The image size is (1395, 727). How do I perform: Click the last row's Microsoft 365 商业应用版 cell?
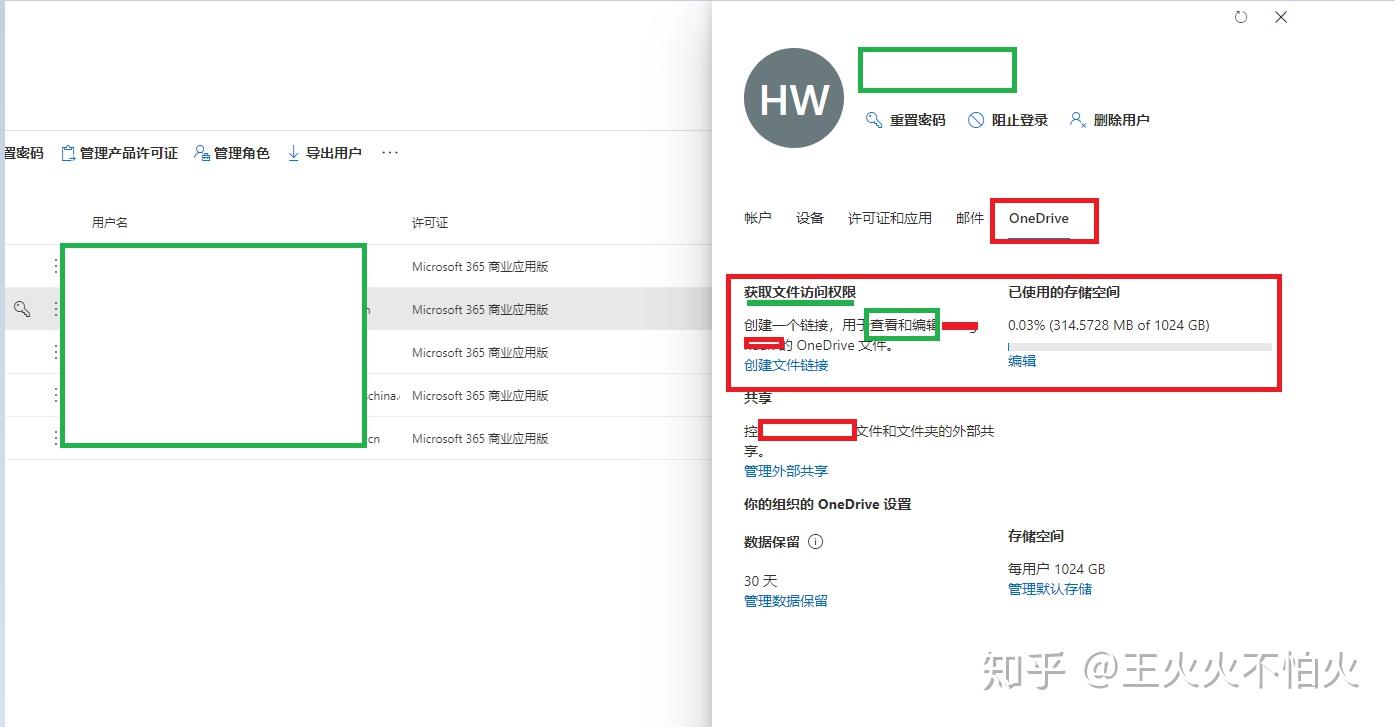click(x=480, y=439)
